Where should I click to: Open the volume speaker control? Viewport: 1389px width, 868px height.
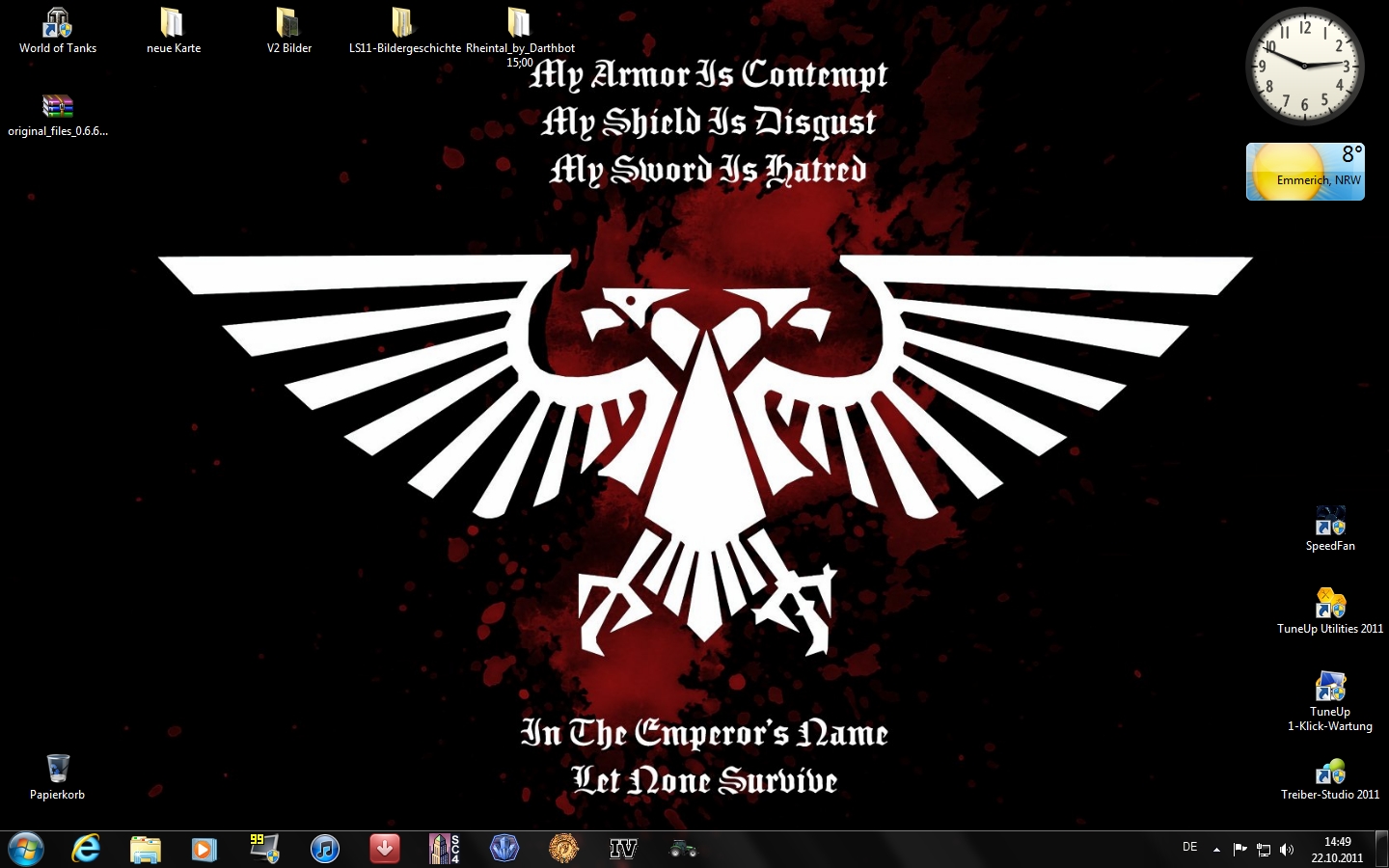tap(1287, 850)
